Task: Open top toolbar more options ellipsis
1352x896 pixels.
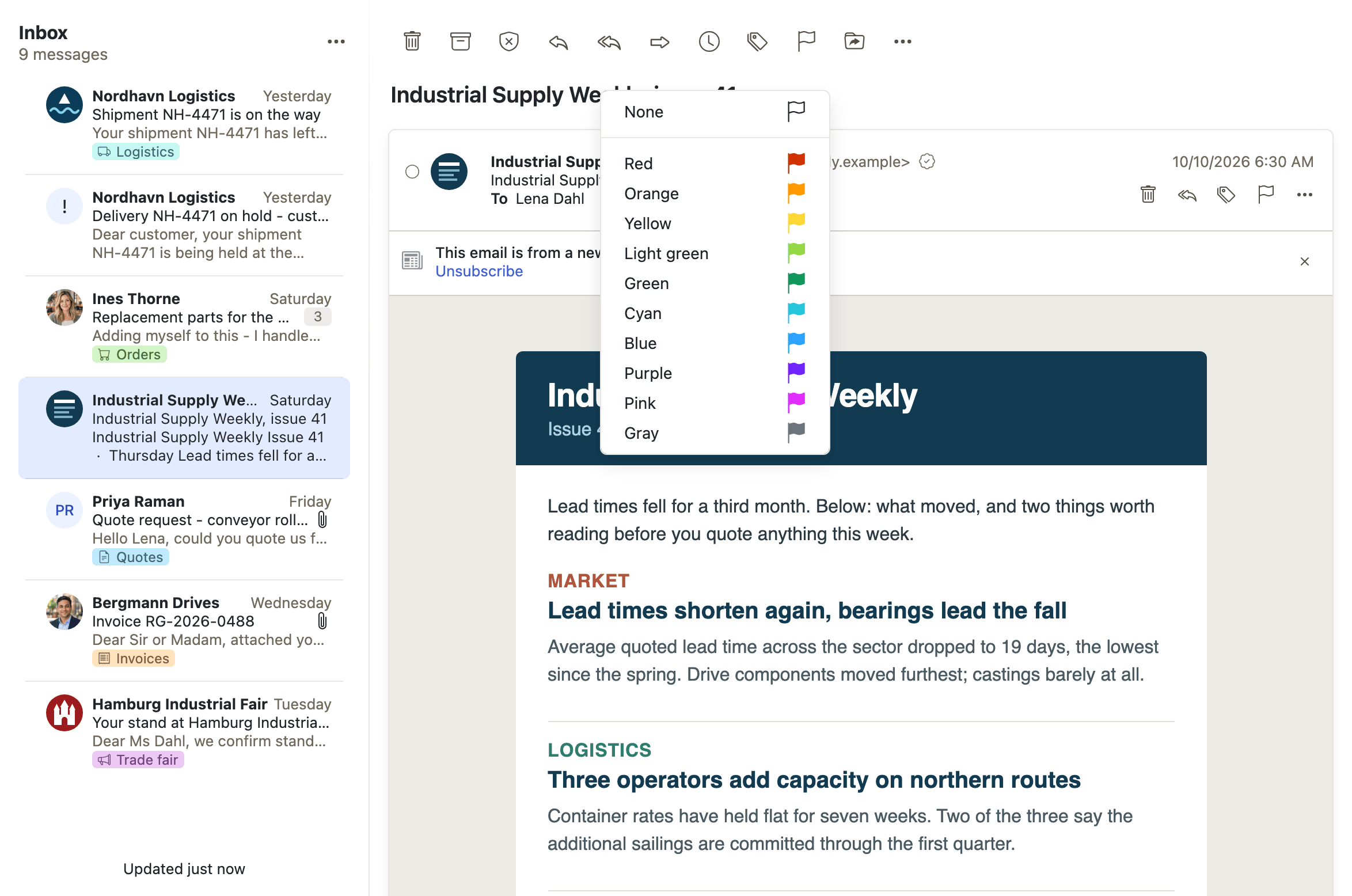Action: 903,41
